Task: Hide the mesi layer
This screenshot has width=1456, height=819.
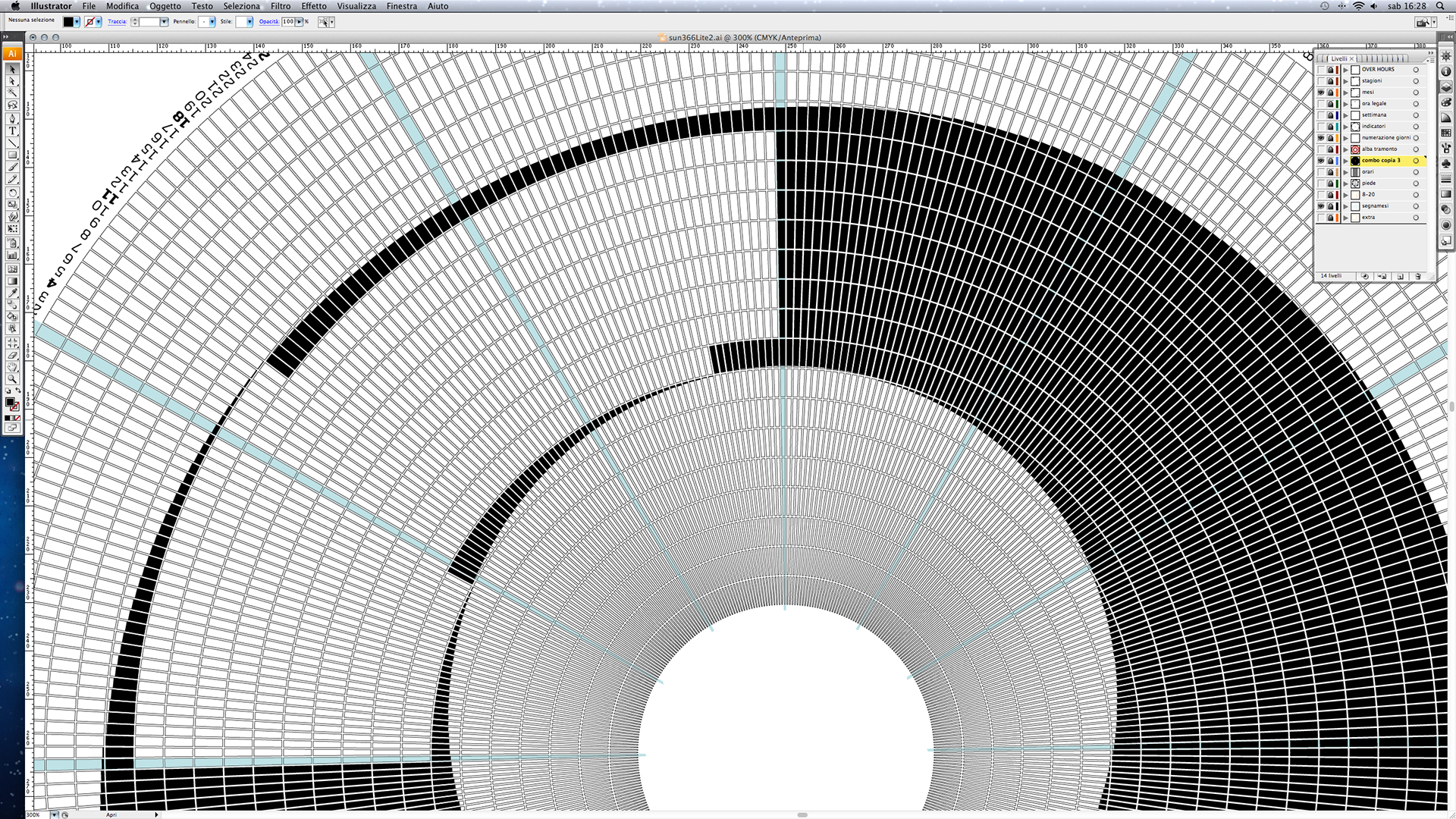Action: point(1321,93)
